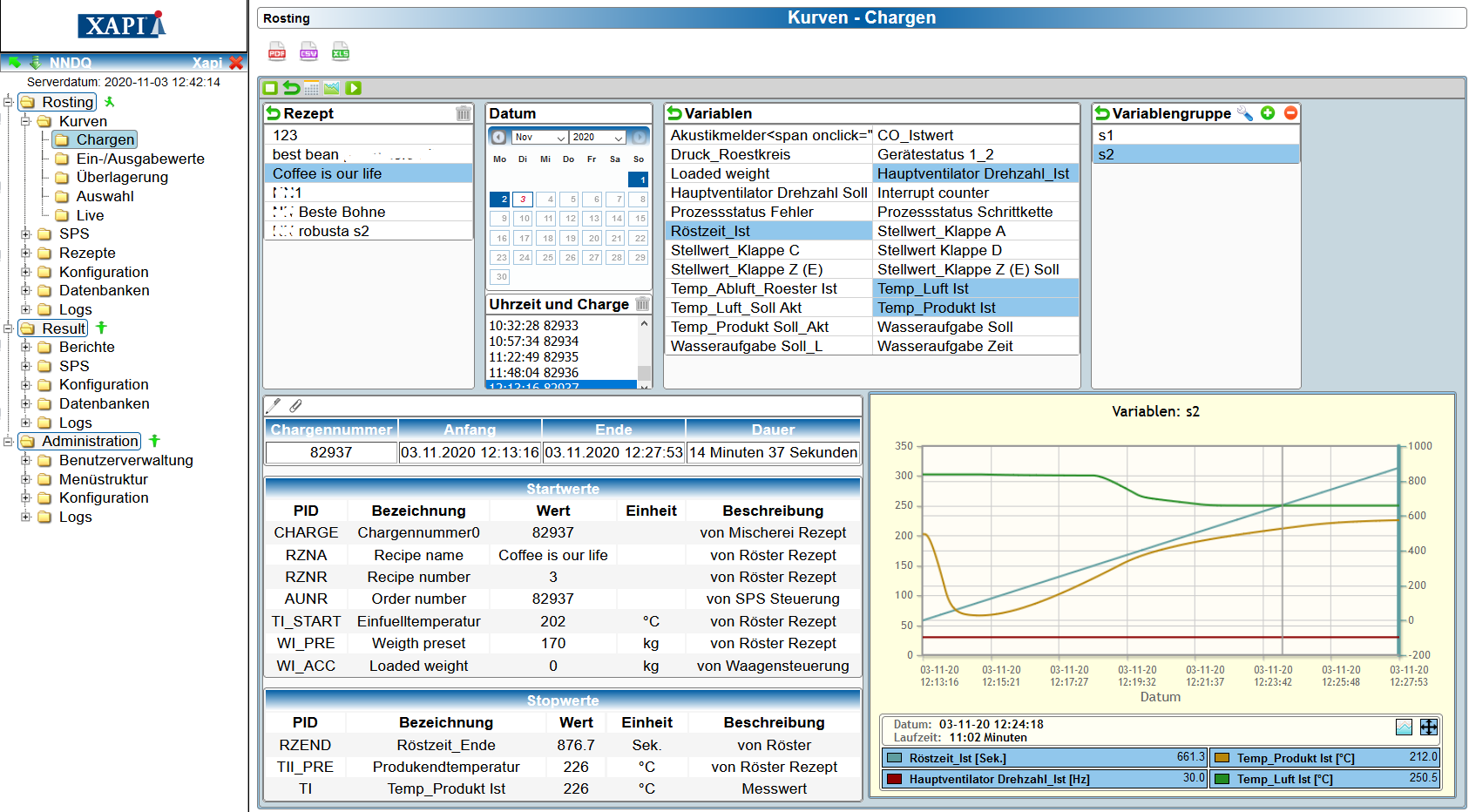Click the green play button in toolbar
Viewport: 1469px width, 812px height.
[x=353, y=88]
